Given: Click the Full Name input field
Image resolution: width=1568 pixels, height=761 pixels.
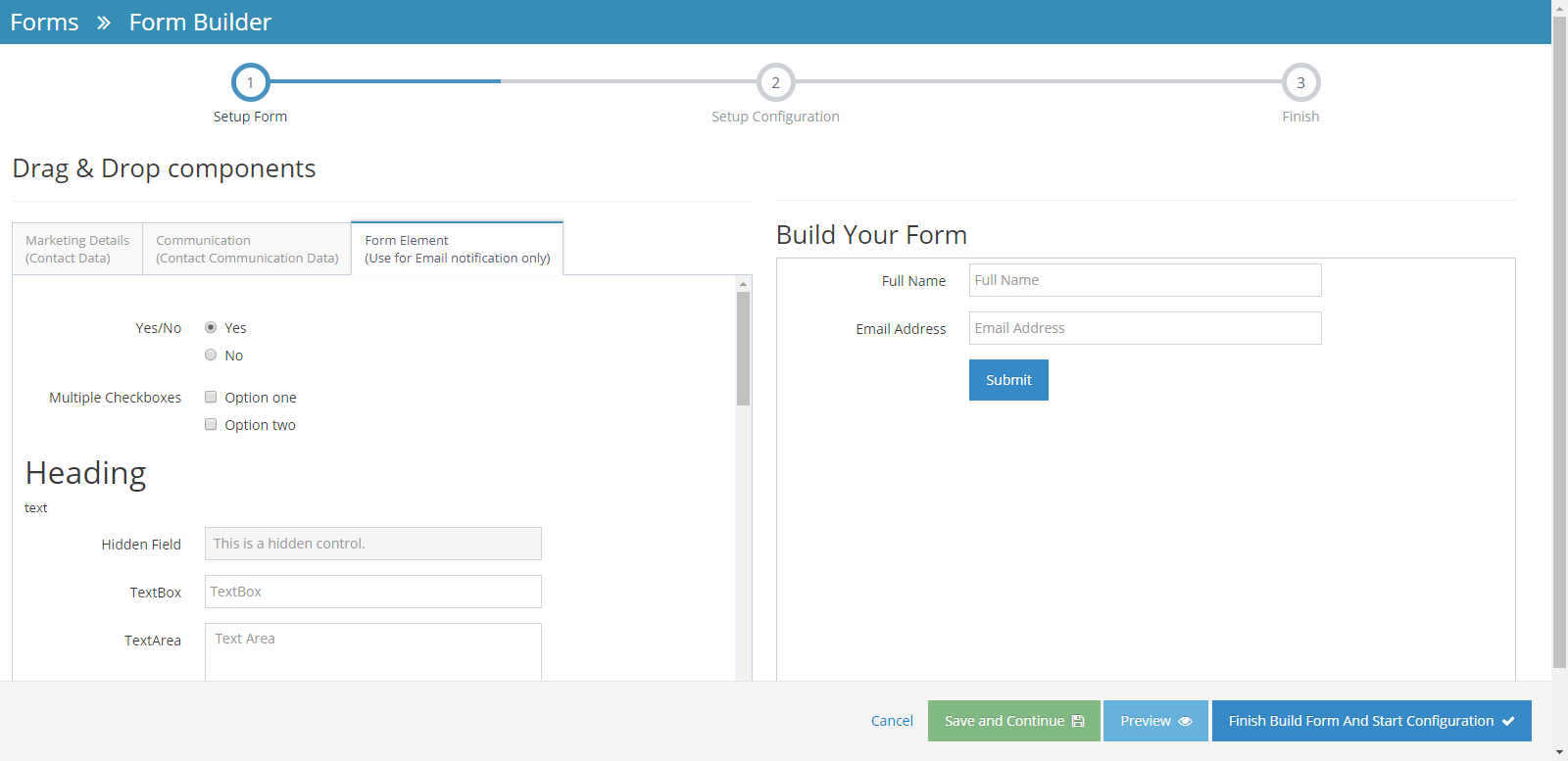Looking at the screenshot, I should pyautogui.click(x=1145, y=280).
